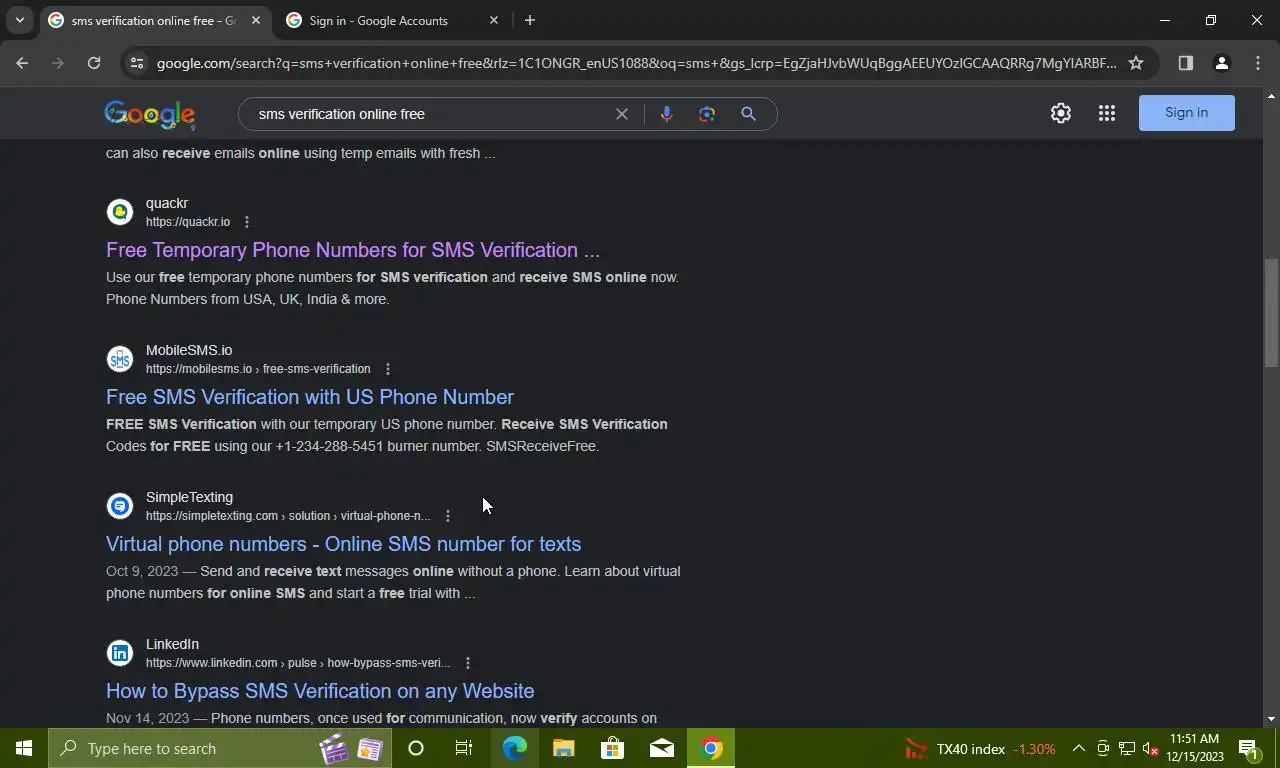Open Google Lens image search
Image resolution: width=1280 pixels, height=768 pixels.
707,114
